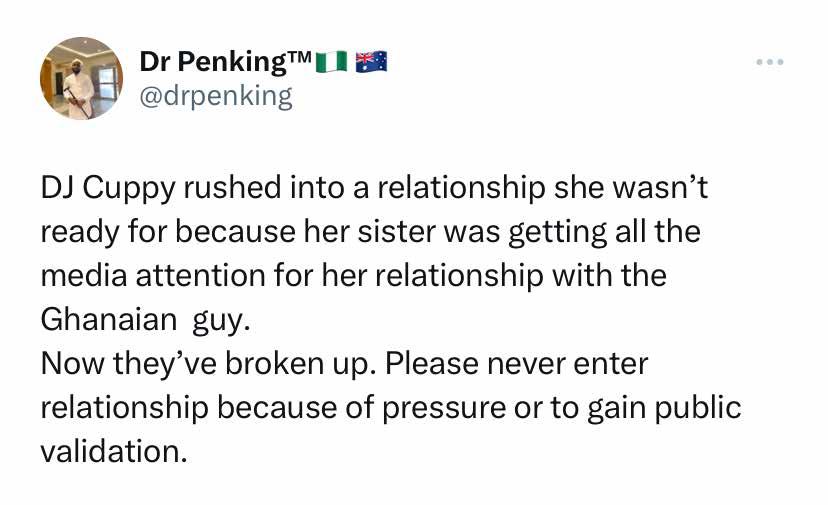Open Dr Penking's profile picture

80,79
